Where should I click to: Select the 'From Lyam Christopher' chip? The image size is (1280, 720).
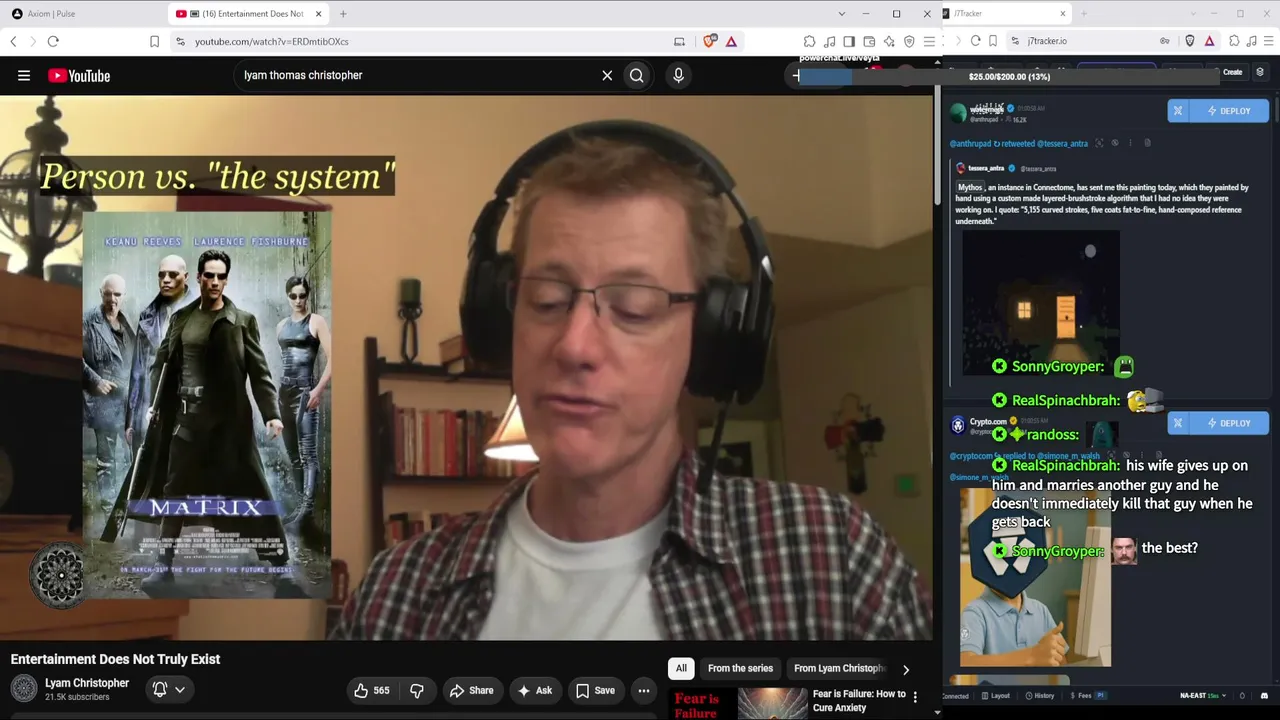coord(839,668)
